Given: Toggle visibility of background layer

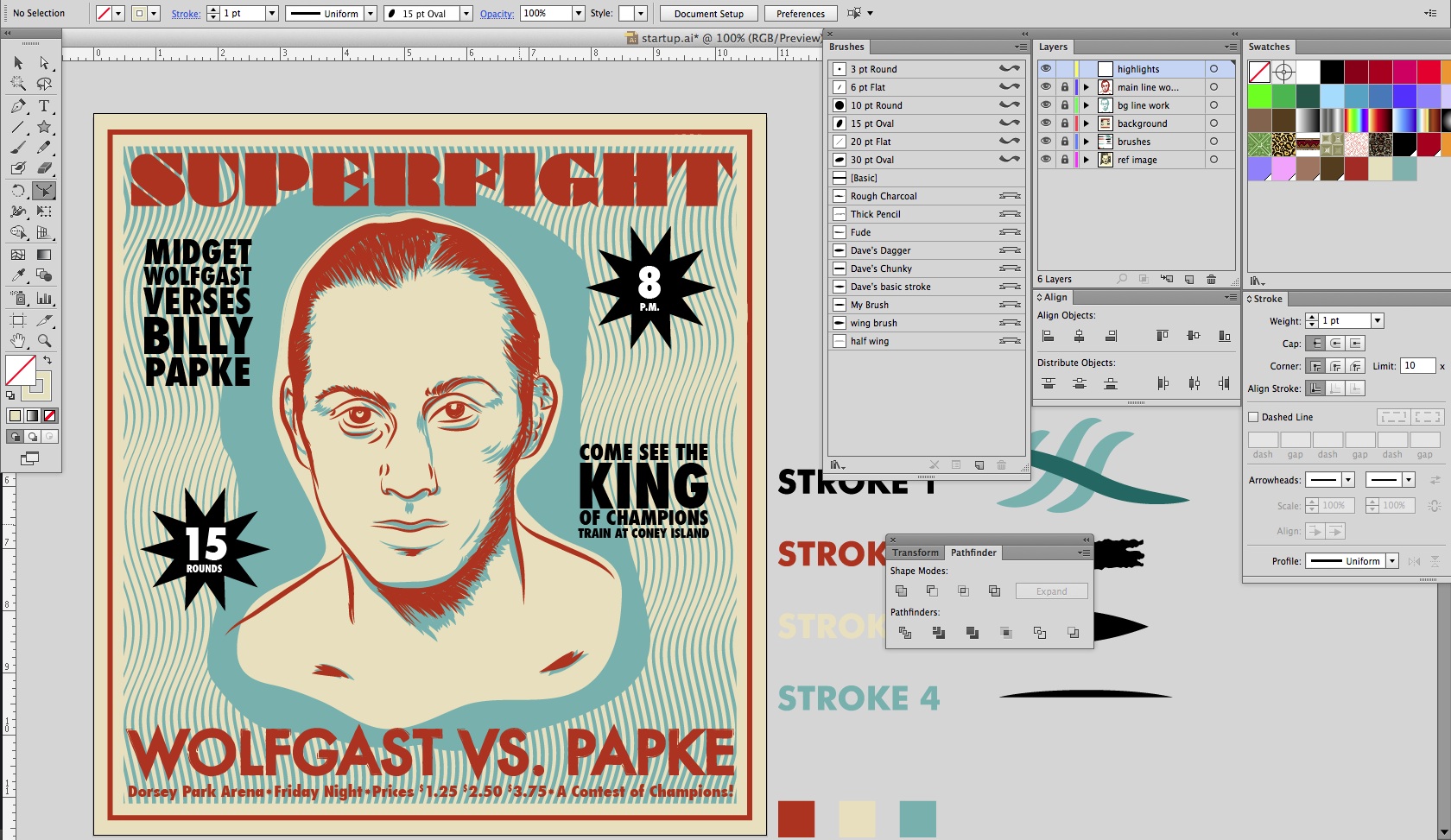Looking at the screenshot, I should tap(1046, 123).
